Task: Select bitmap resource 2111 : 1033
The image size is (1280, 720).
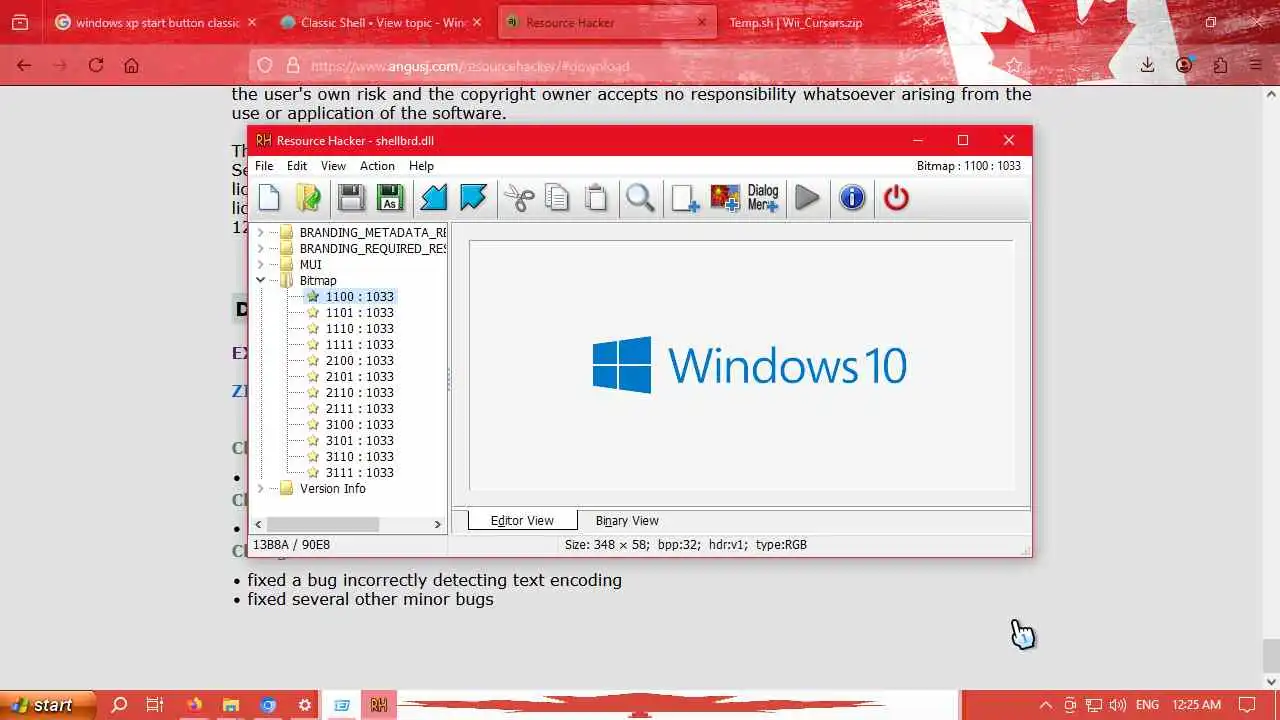Action: [x=359, y=408]
